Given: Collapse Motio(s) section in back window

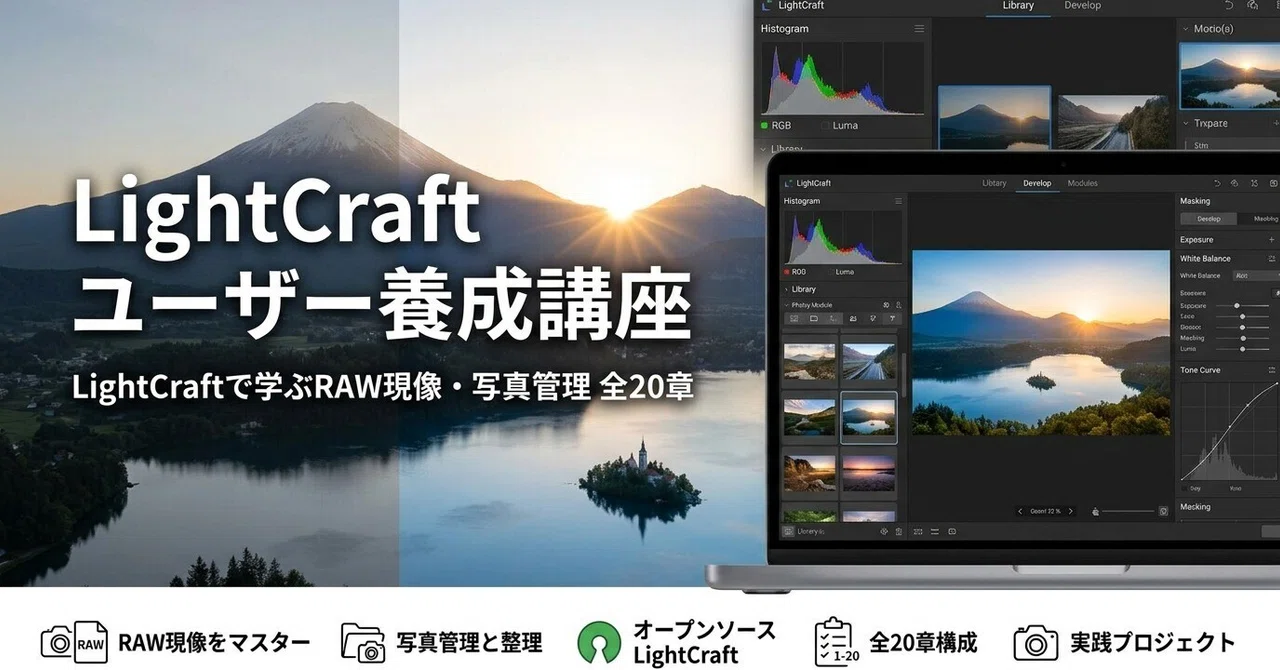Looking at the screenshot, I should click(x=1185, y=29).
